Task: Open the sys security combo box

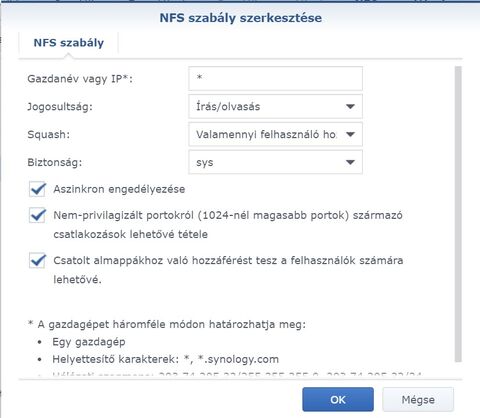Action: [275, 162]
